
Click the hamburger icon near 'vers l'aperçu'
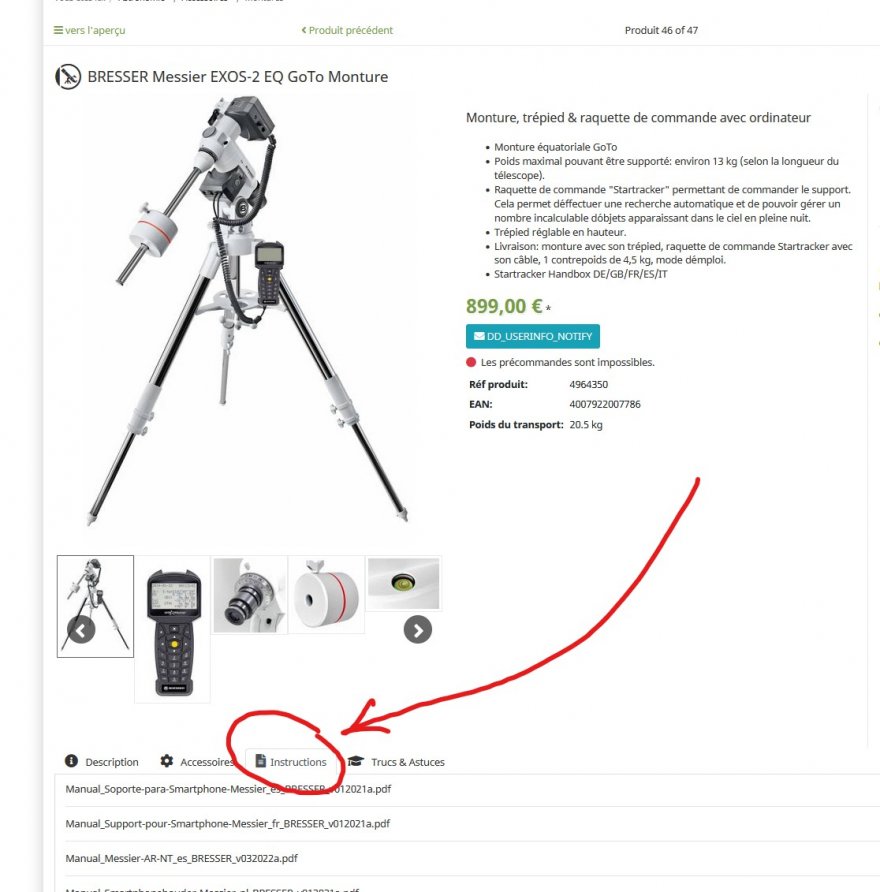coord(58,30)
